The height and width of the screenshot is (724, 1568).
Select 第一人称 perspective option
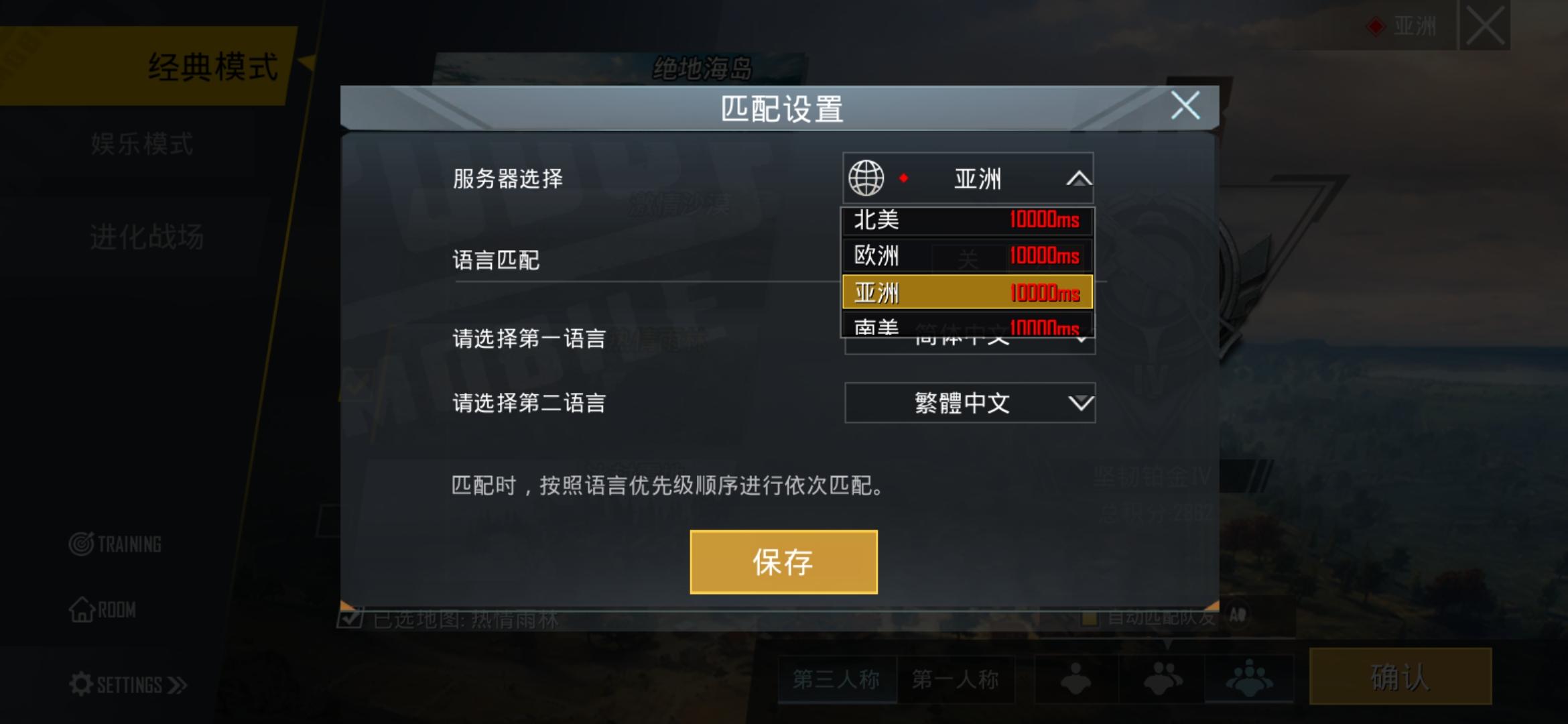pos(956,679)
